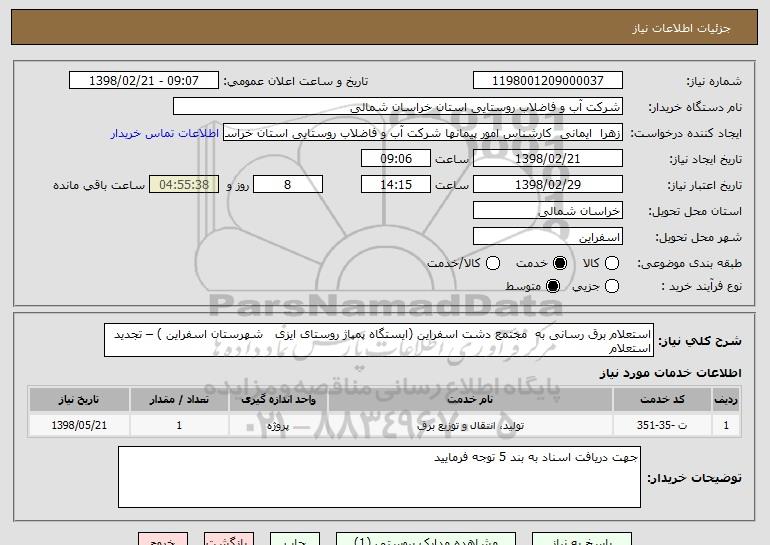
Task: Click the نام خدمت column header
Action: (x=470, y=400)
